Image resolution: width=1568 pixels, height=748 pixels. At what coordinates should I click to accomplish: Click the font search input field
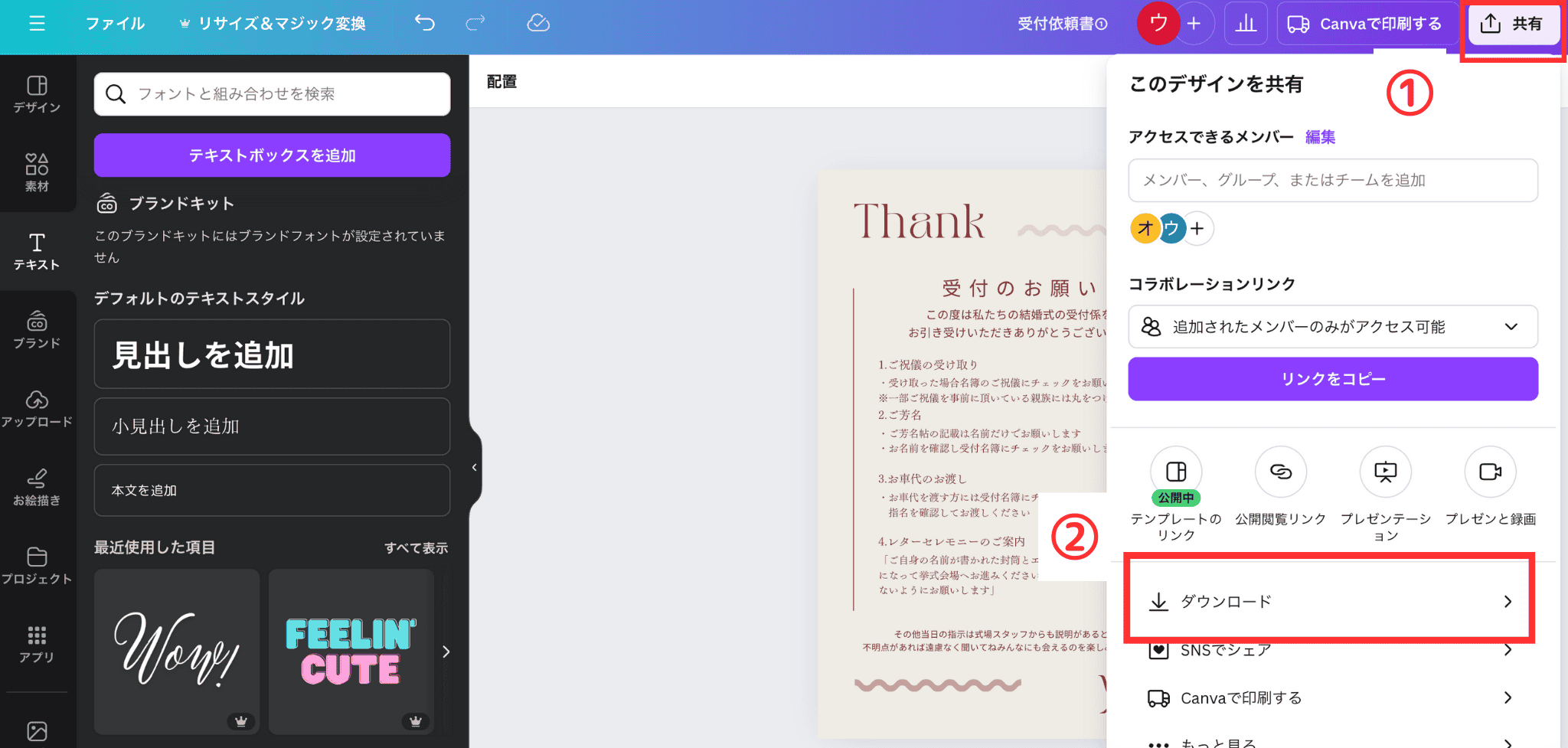[283, 94]
